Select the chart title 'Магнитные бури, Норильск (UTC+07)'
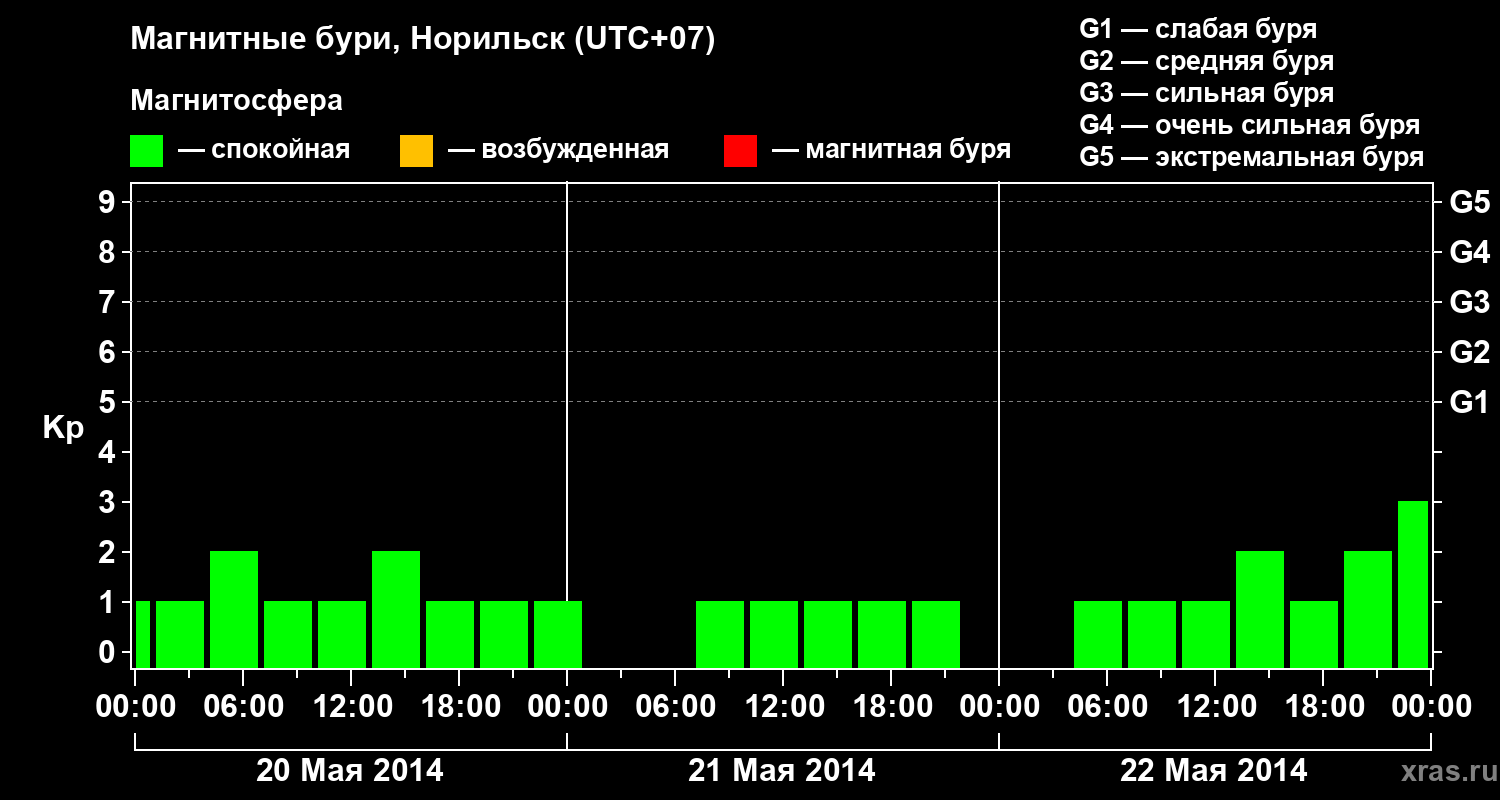1500x800 pixels. (x=423, y=40)
